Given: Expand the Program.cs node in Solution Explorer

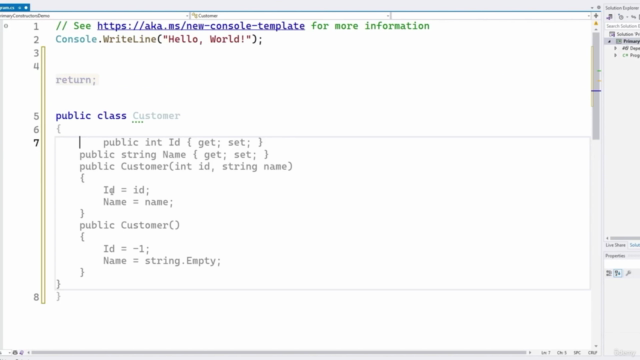Looking at the screenshot, I should pos(616,55).
